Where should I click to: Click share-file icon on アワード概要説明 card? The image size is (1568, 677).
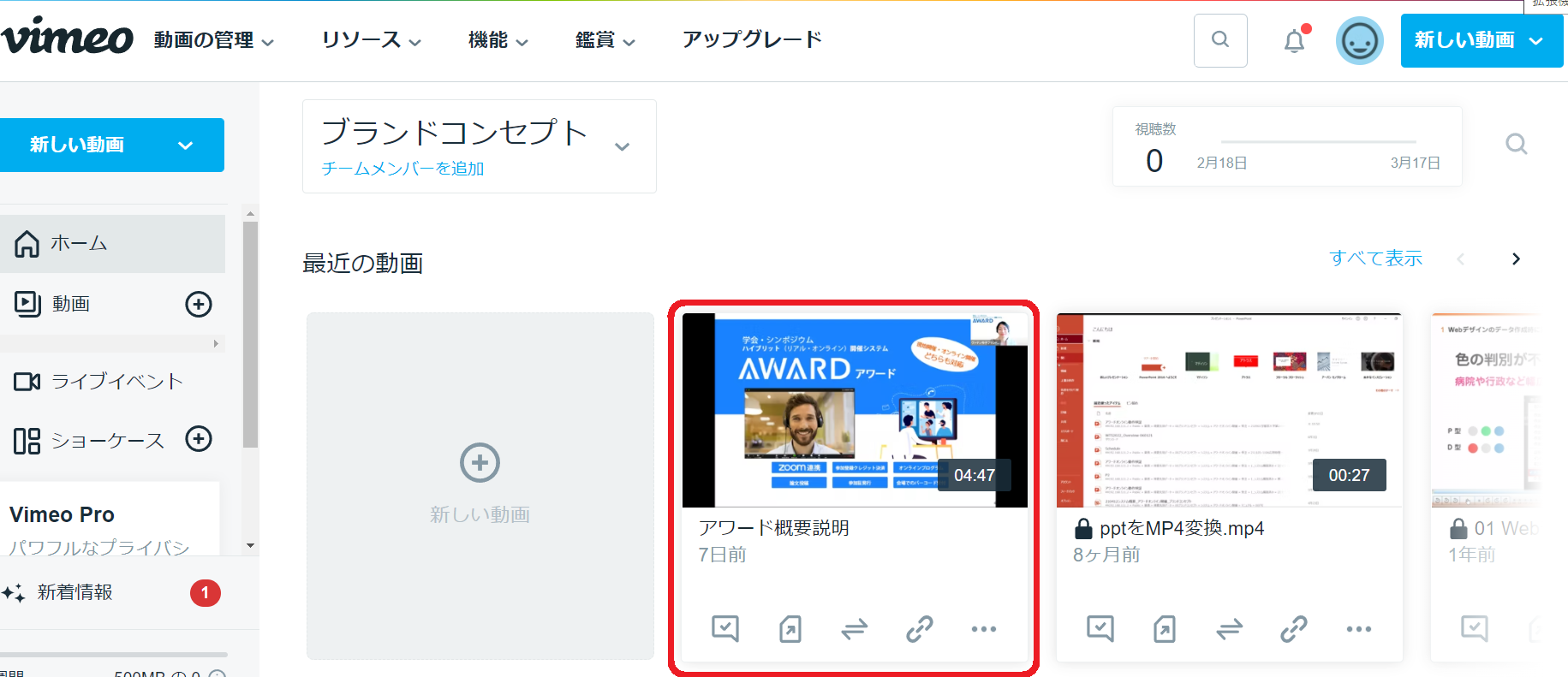point(790,629)
